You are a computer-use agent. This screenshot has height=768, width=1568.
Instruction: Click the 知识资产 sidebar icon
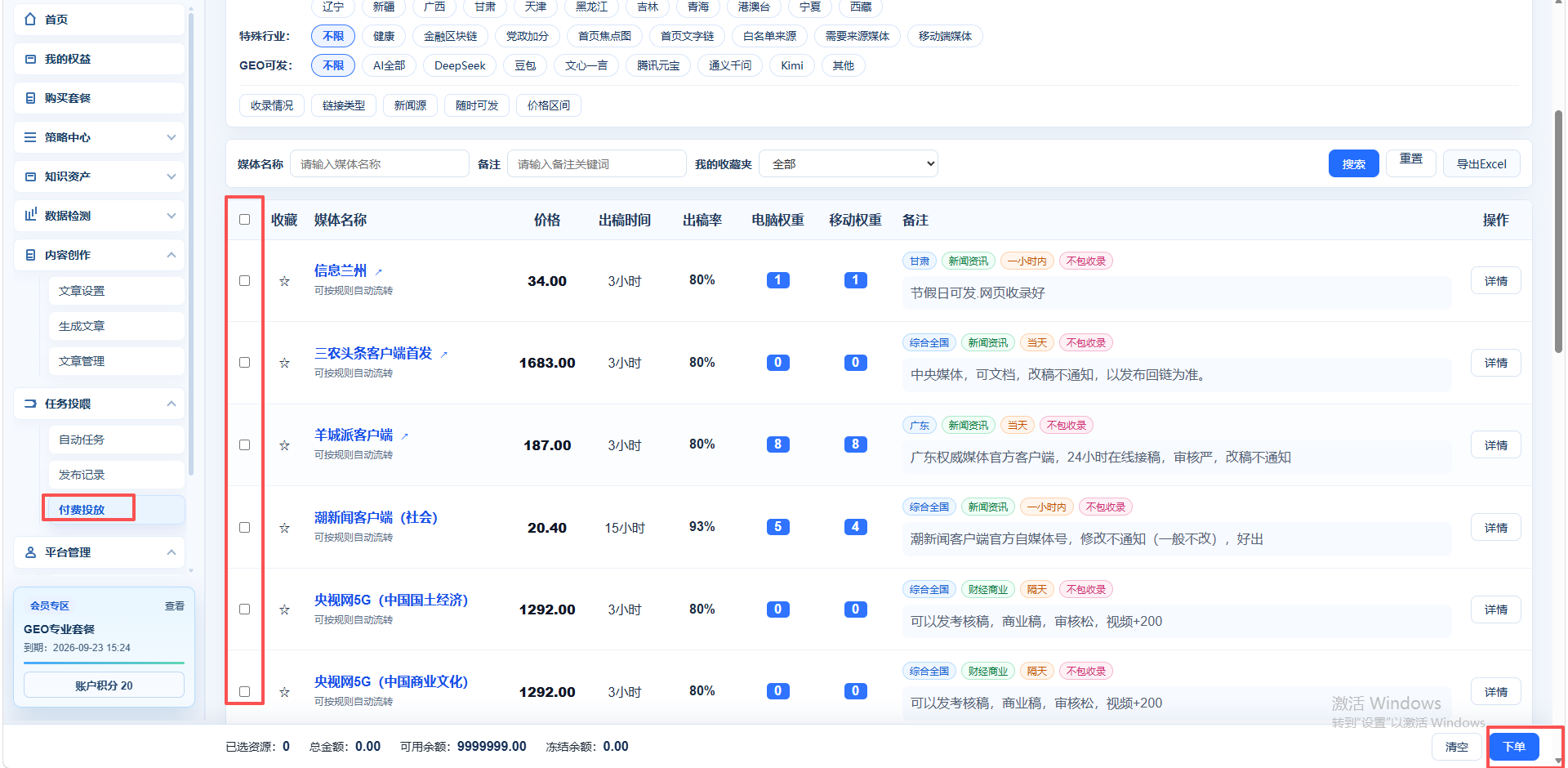(30, 176)
